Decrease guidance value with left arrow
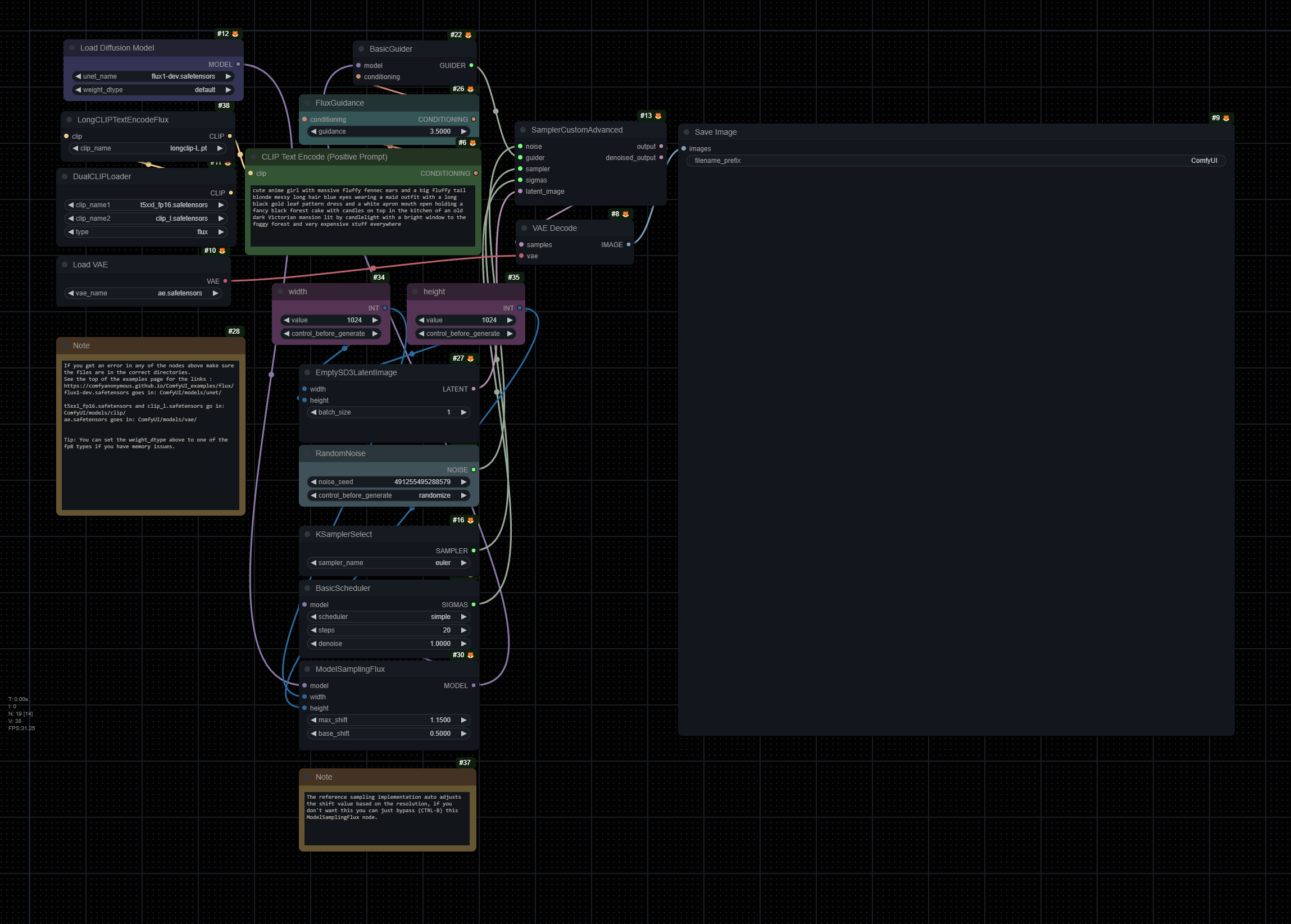The width and height of the screenshot is (1291, 924). pos(313,131)
